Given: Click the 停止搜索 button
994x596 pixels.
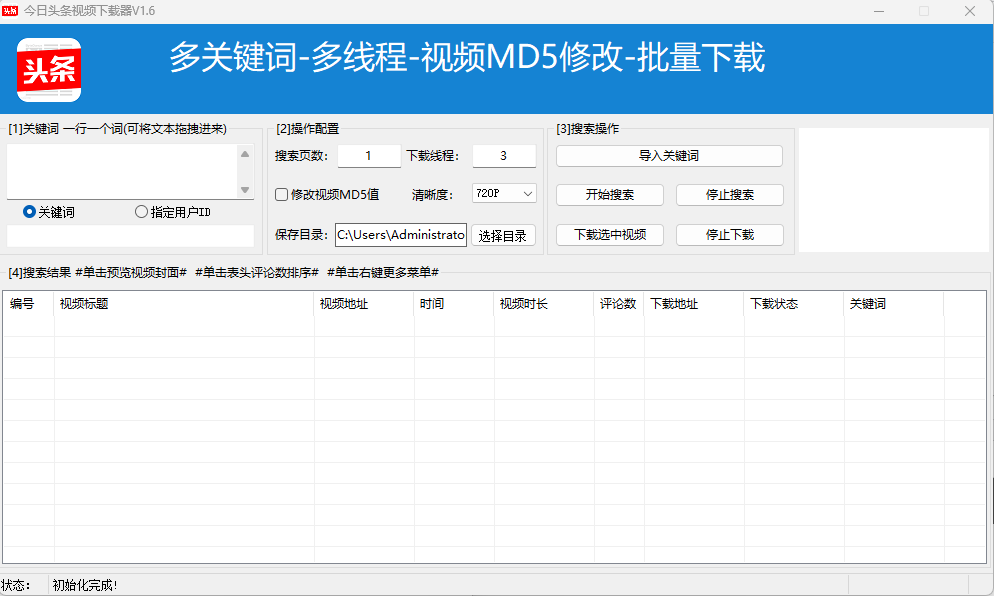Looking at the screenshot, I should pos(729,195).
